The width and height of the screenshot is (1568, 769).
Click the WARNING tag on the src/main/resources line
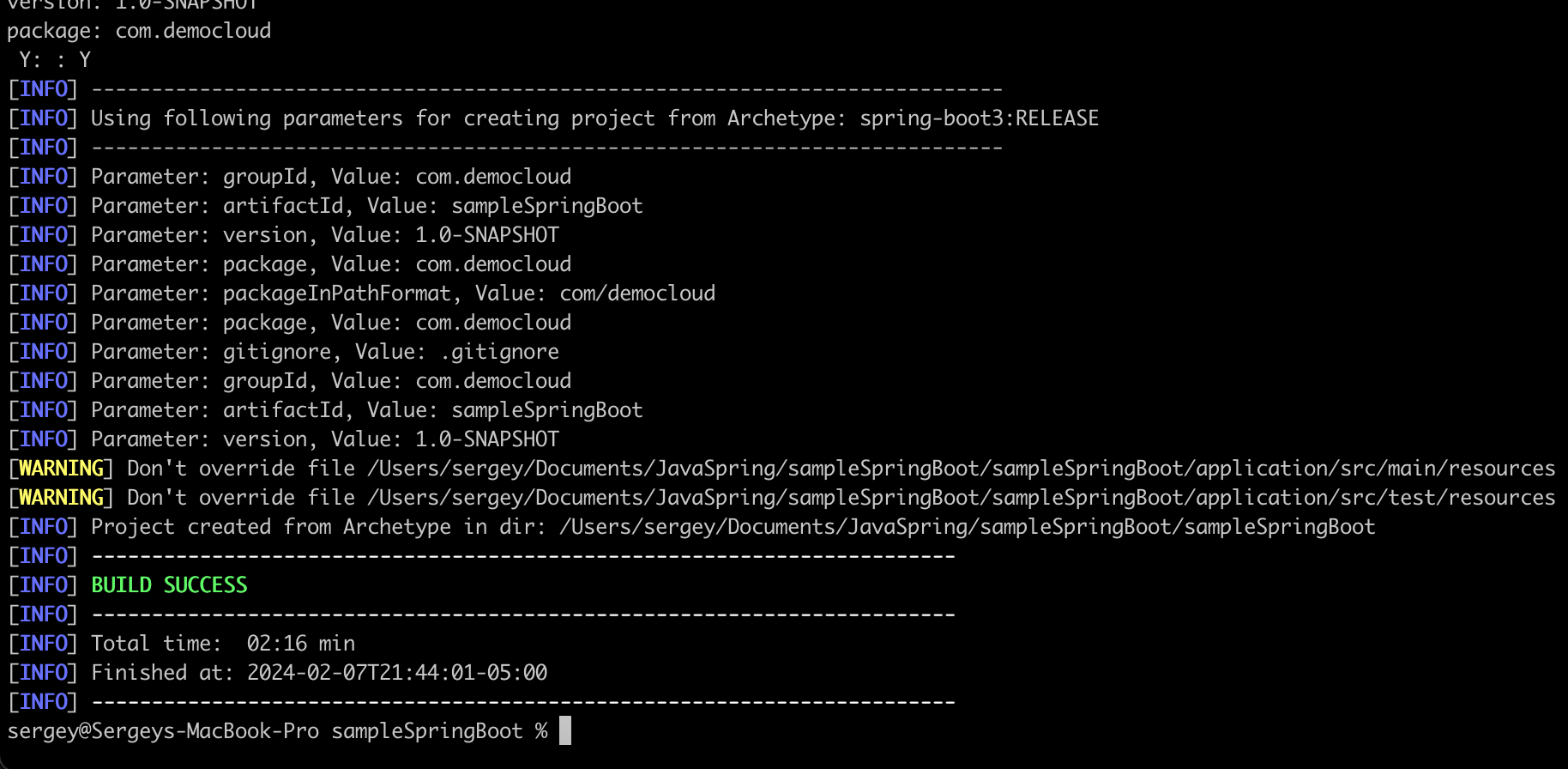[x=61, y=469]
